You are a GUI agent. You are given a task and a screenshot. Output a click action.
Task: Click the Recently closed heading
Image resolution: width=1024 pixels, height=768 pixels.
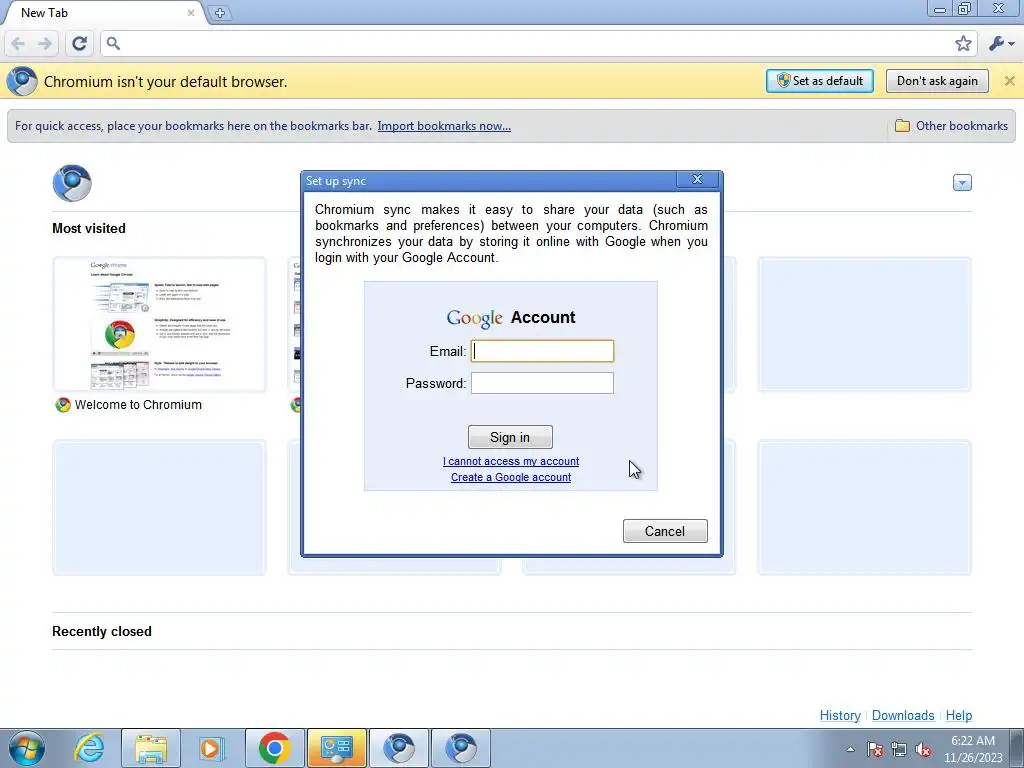pos(102,632)
